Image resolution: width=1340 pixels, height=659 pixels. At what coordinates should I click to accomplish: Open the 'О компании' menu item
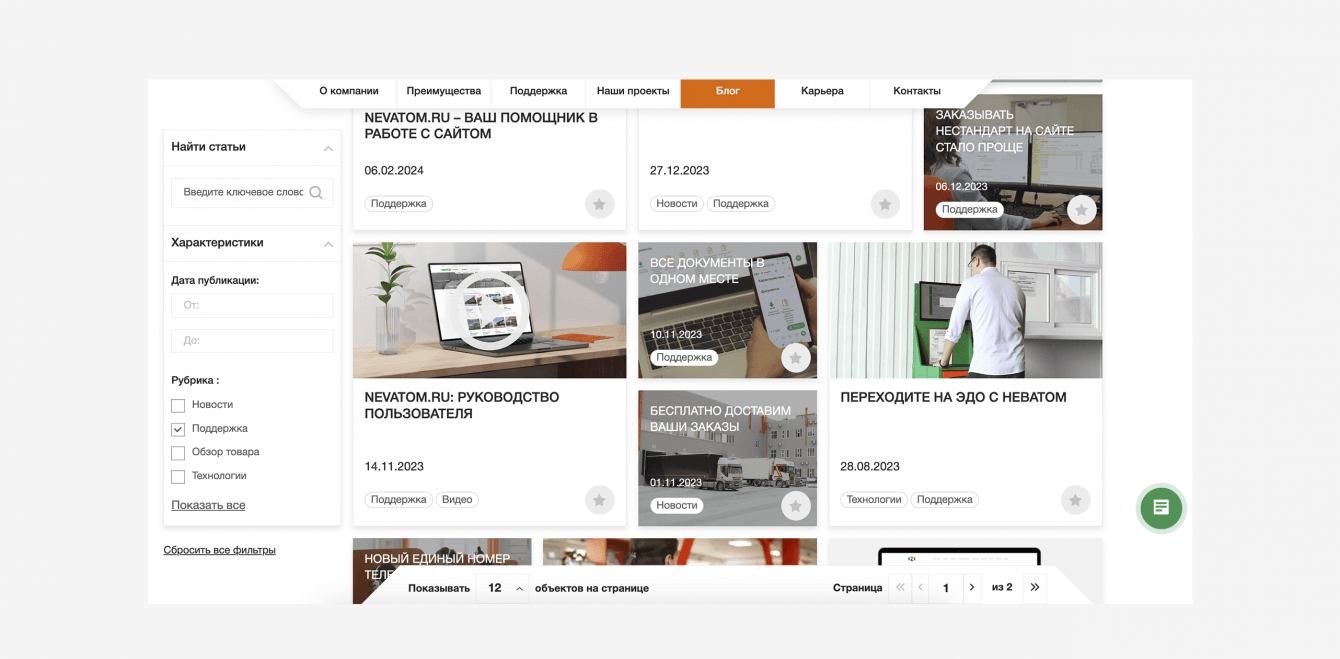point(349,91)
